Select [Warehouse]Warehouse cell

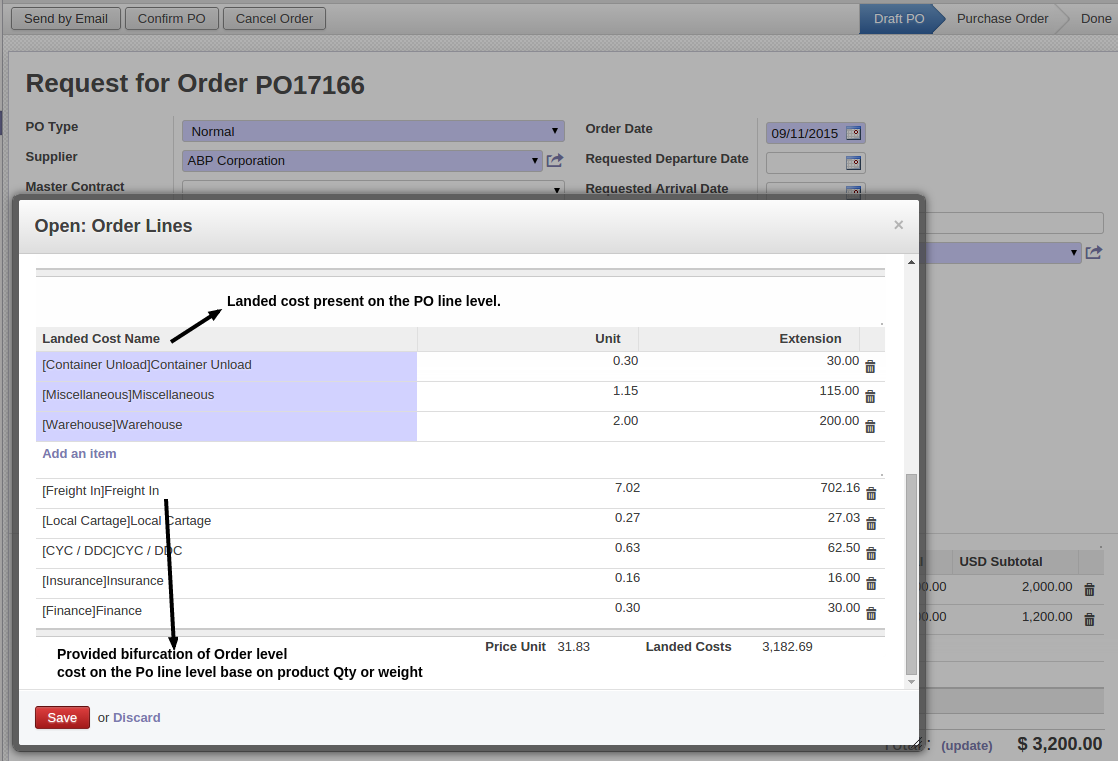tap(226, 426)
